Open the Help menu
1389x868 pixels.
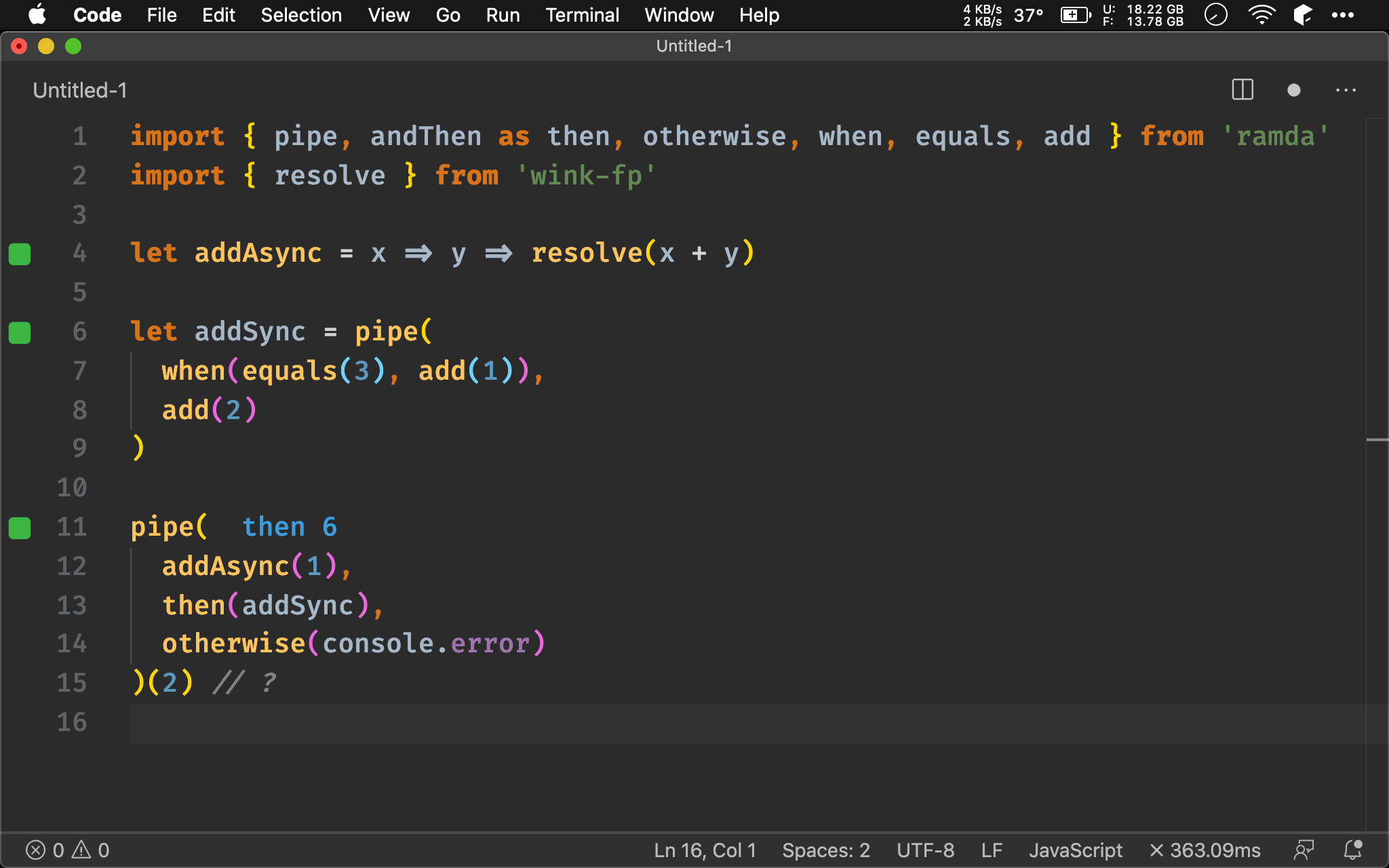(x=759, y=15)
